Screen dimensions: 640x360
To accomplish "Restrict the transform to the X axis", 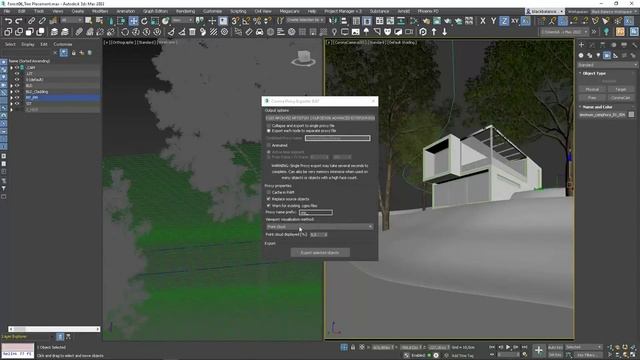I will (483, 20).
